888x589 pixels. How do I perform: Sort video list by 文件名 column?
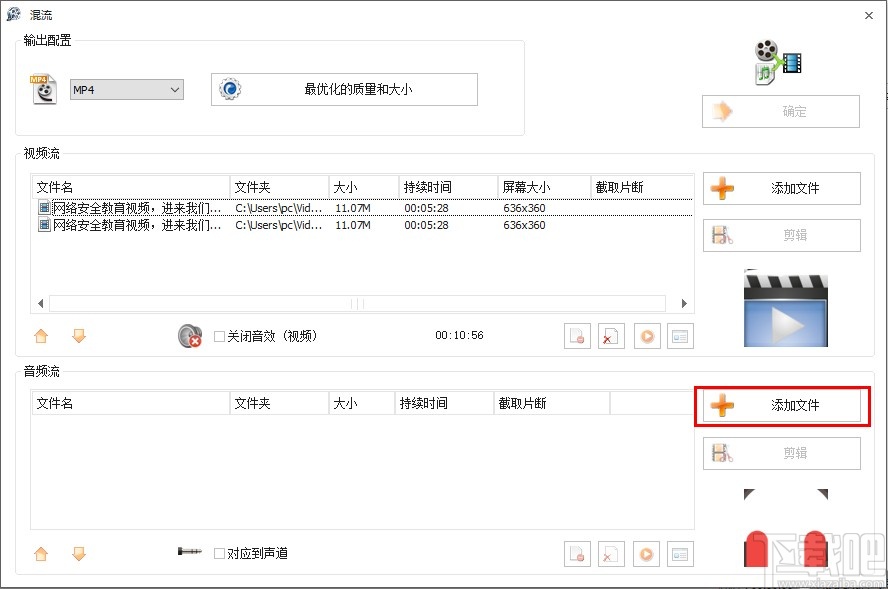[131, 187]
